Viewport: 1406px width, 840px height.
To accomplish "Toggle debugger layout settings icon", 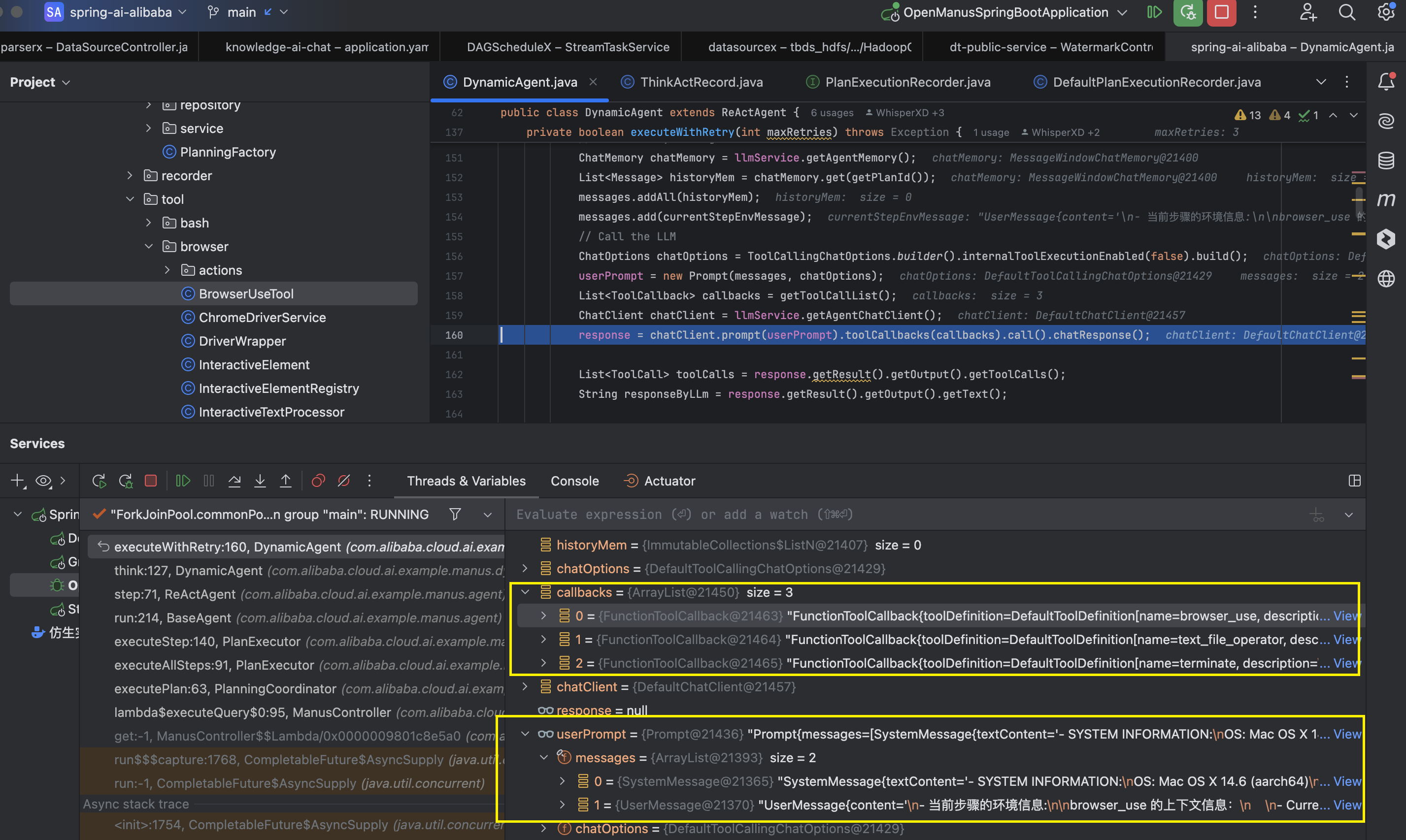I will pyautogui.click(x=1354, y=481).
